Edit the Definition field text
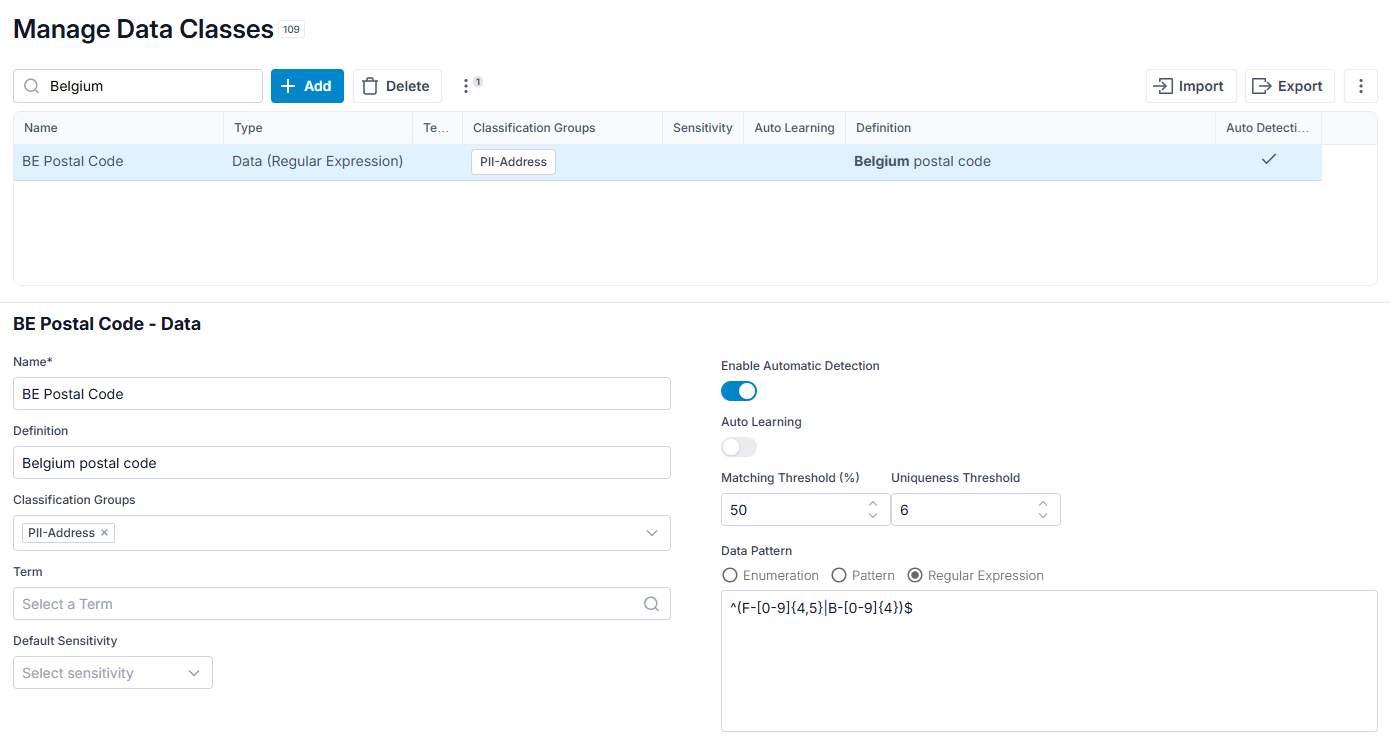 (x=342, y=463)
